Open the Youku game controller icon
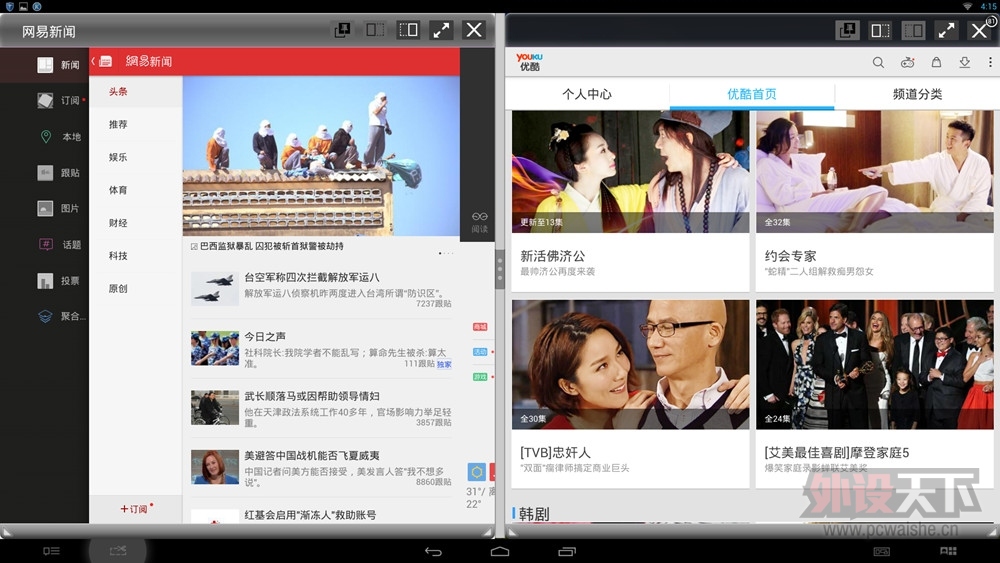This screenshot has height=563, width=1000. tap(908, 62)
